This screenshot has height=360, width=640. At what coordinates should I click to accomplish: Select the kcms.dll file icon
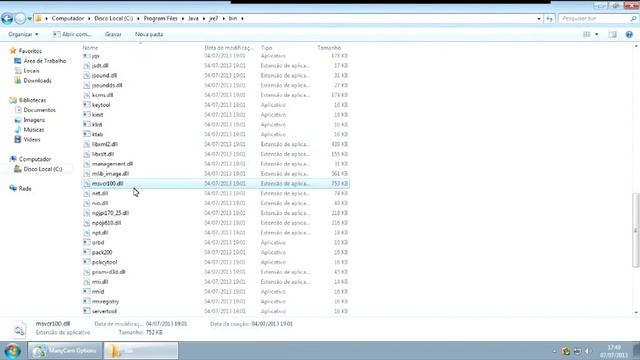(x=87, y=95)
